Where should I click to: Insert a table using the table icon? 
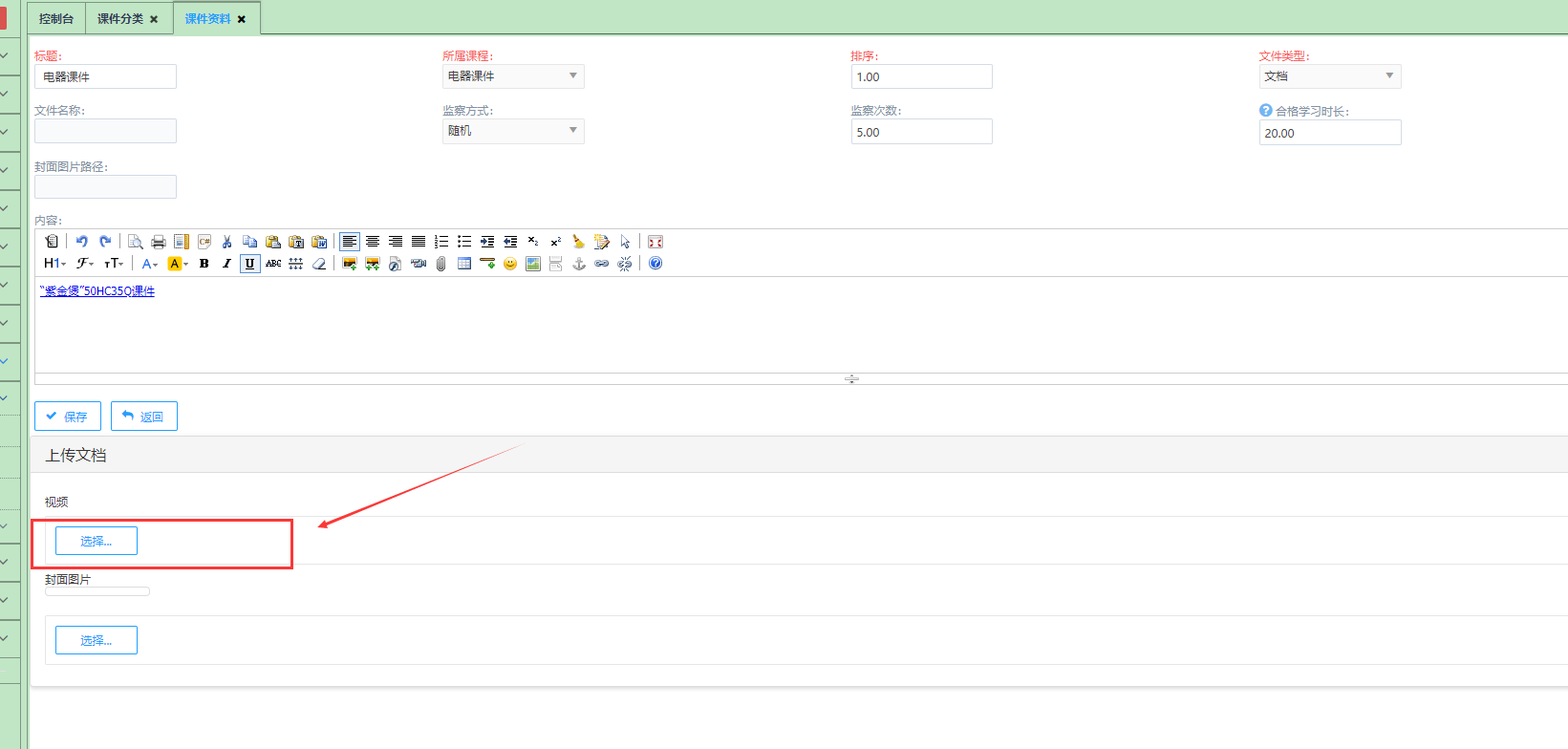tap(464, 264)
